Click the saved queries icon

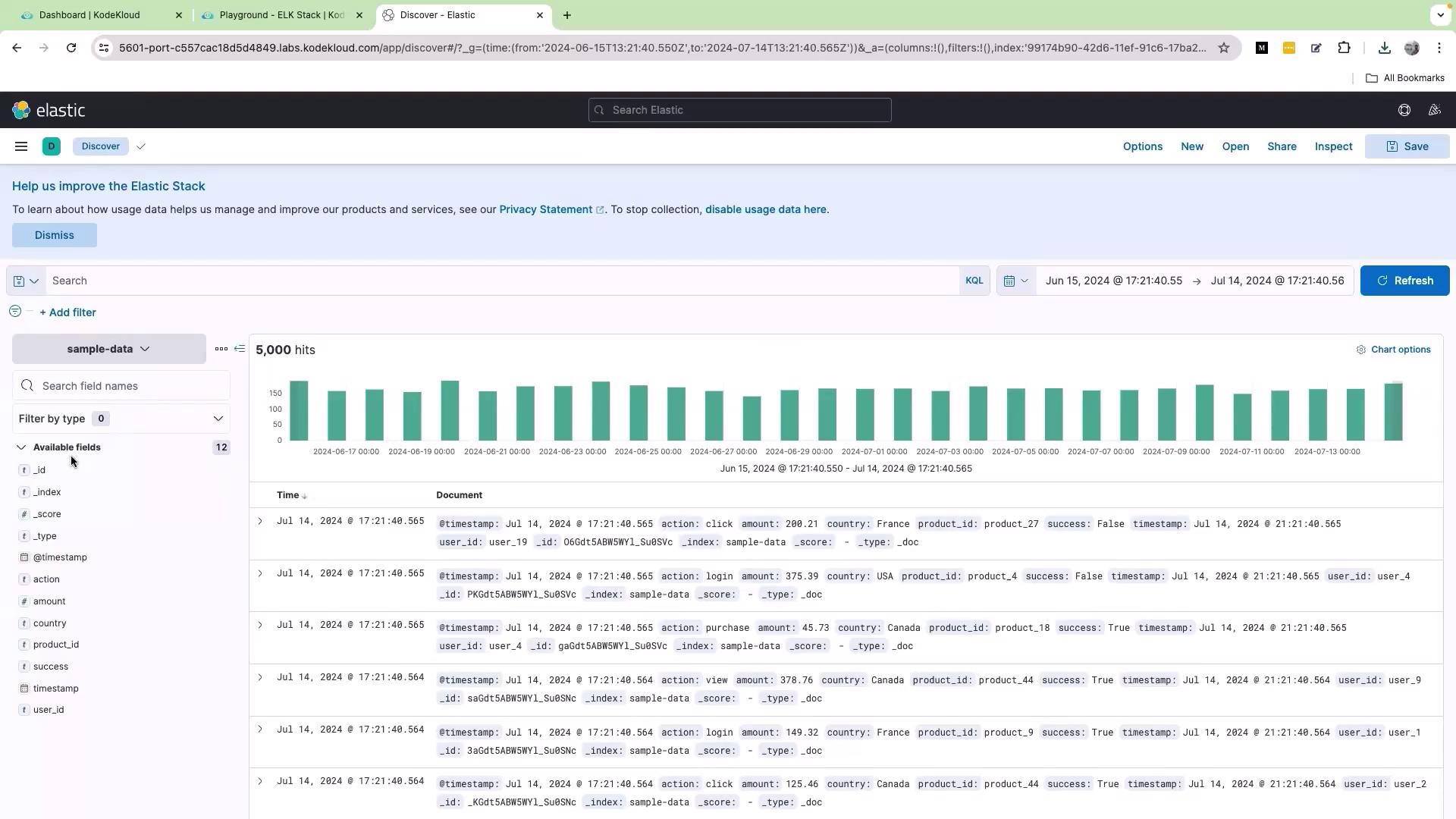click(x=26, y=281)
